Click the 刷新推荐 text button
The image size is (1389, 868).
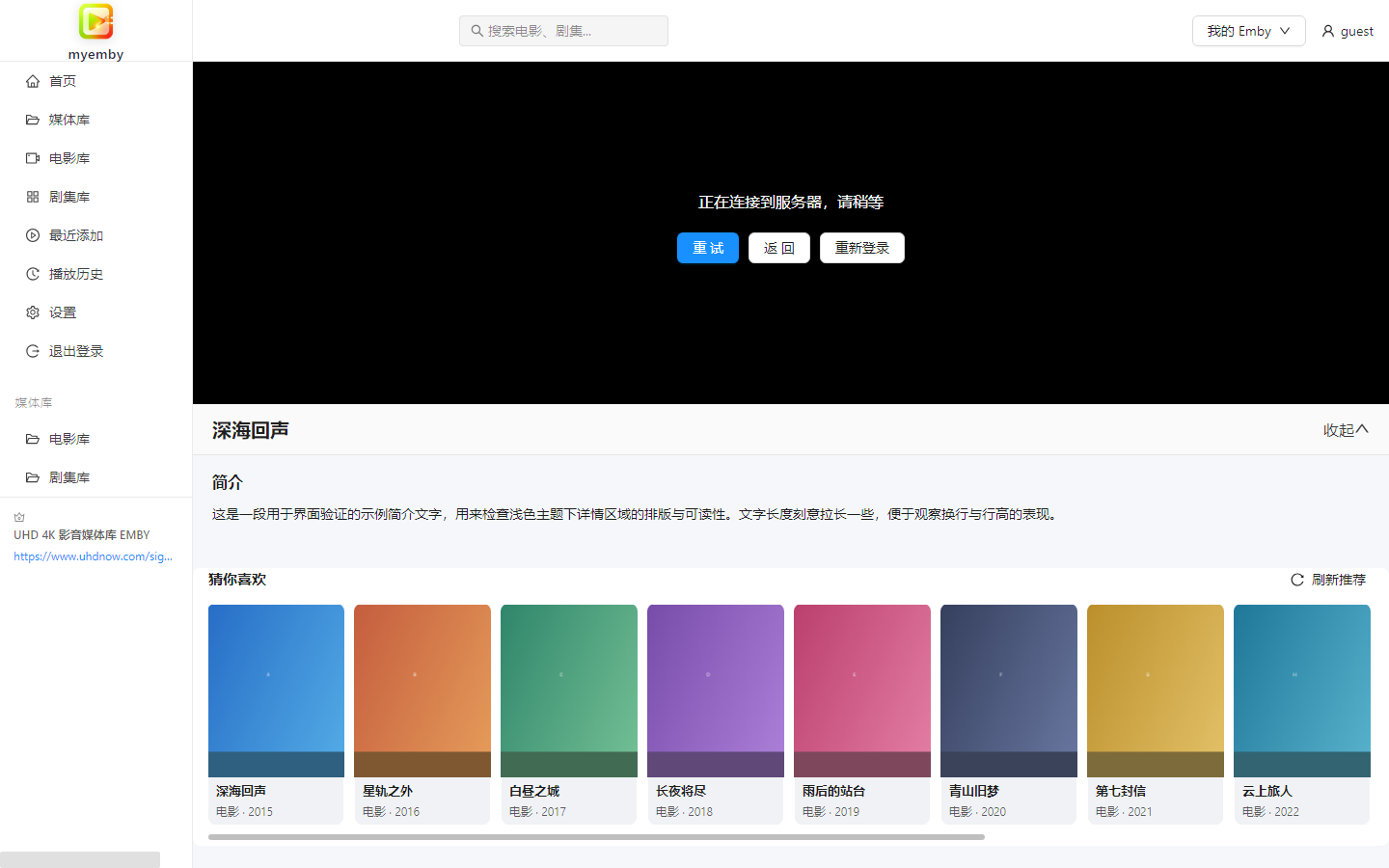(x=1338, y=580)
